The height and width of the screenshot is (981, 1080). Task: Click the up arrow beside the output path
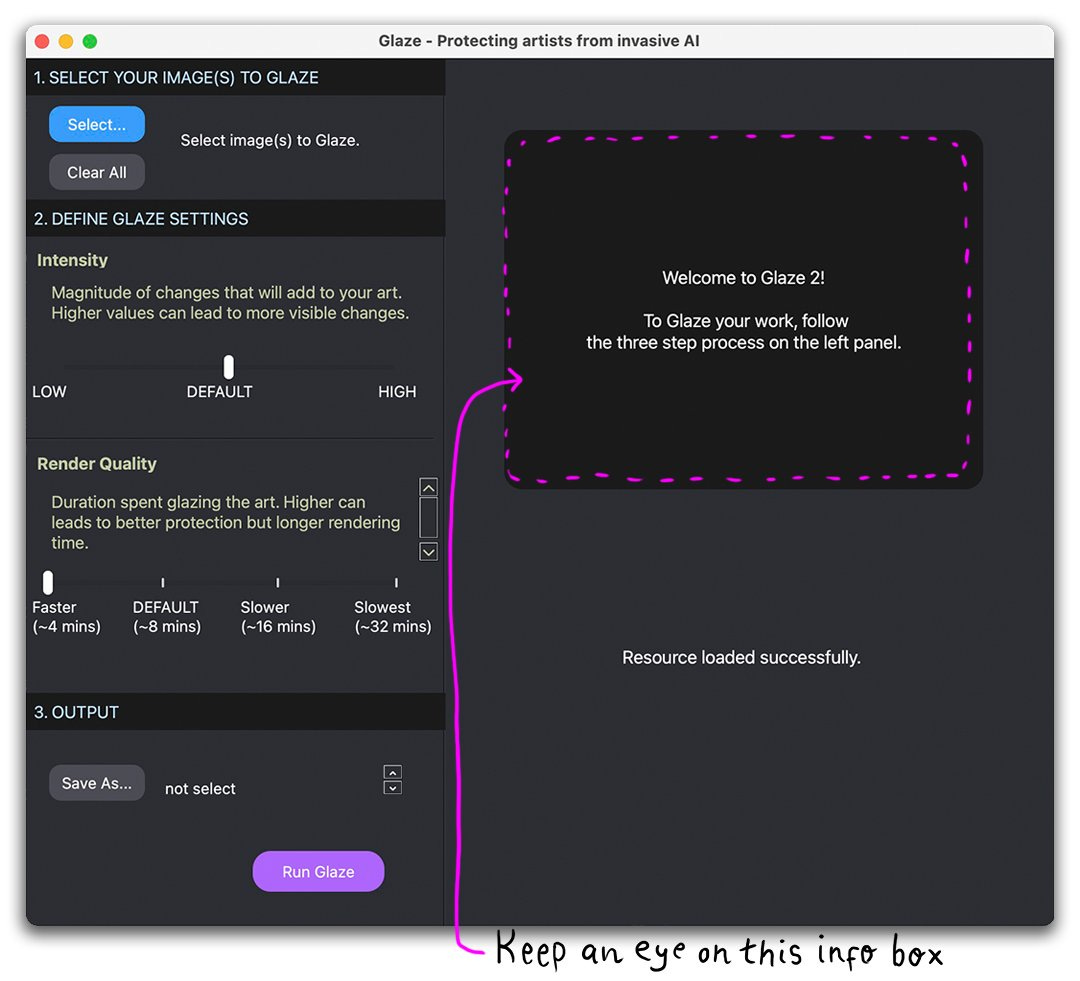tap(393, 772)
